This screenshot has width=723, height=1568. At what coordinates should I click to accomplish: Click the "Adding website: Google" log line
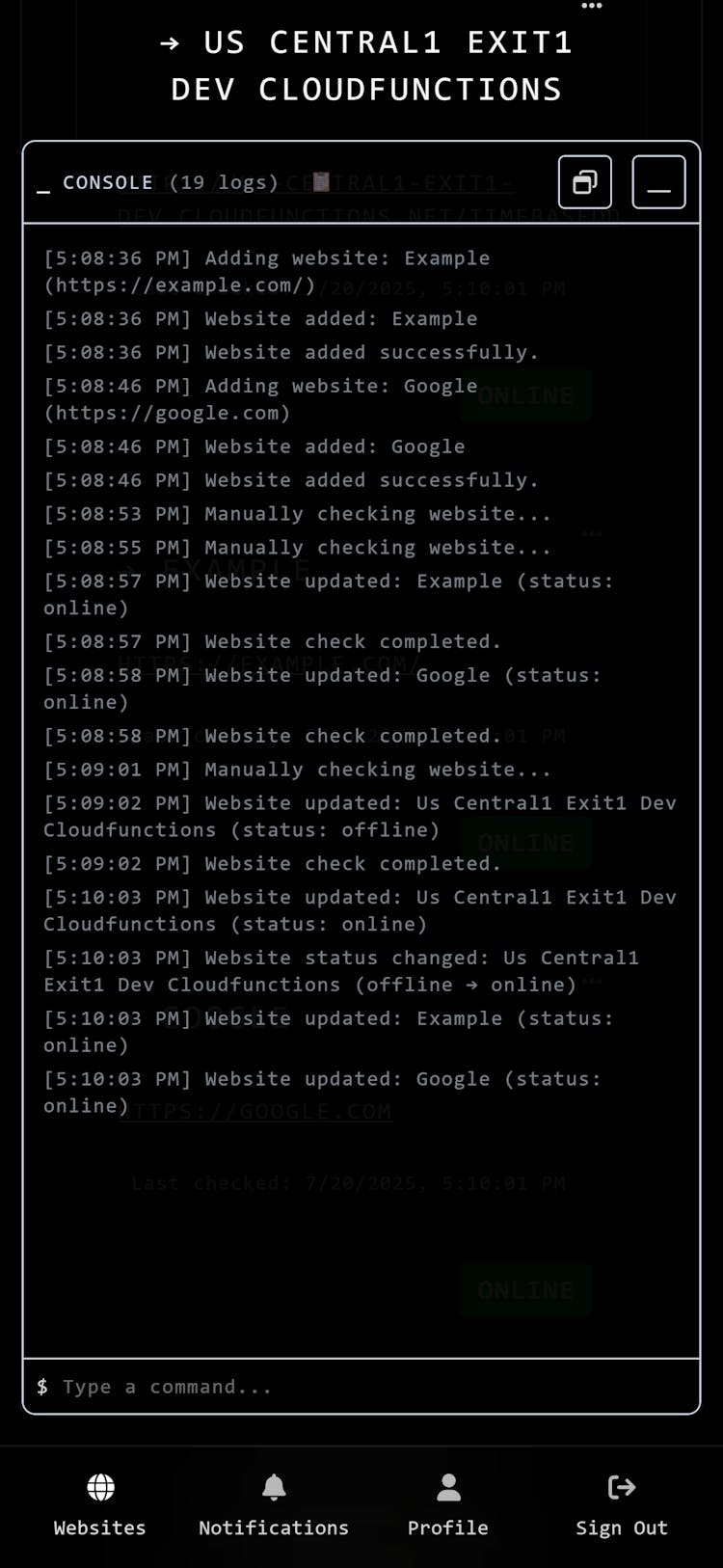260,399
